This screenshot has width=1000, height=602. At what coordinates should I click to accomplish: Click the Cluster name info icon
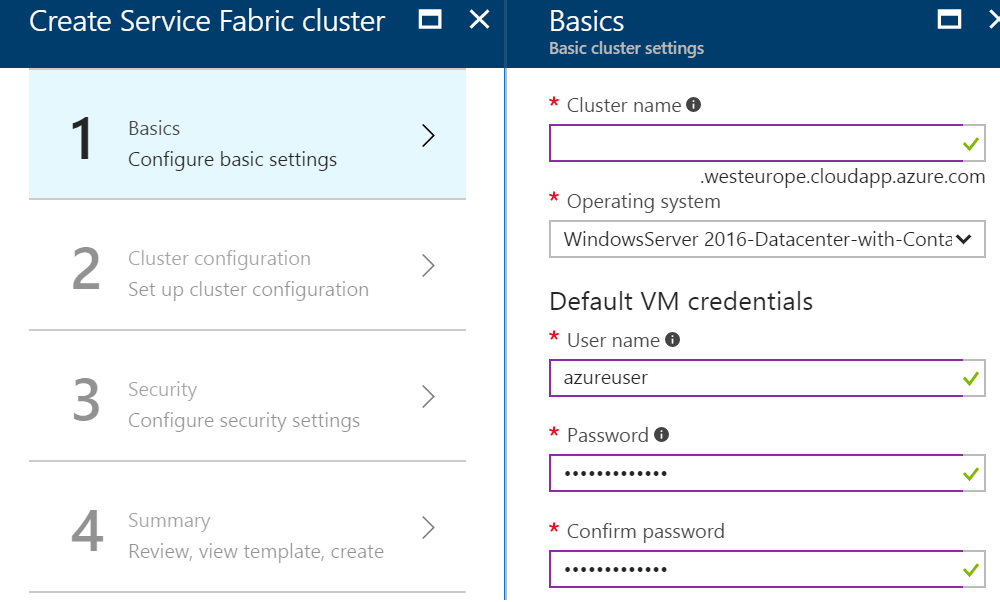pos(693,105)
